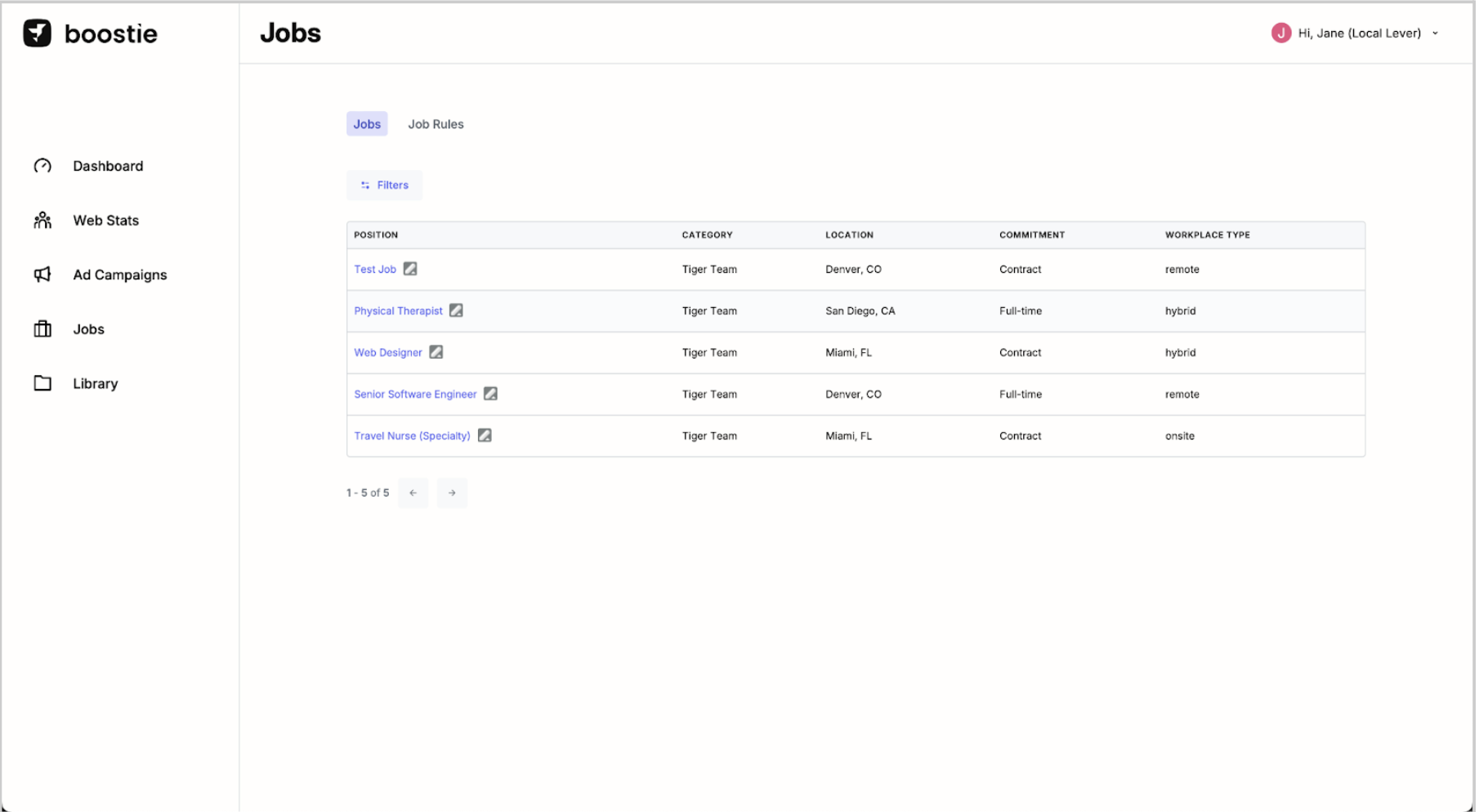Open the Travel Nurse (Specialty) link

point(412,436)
